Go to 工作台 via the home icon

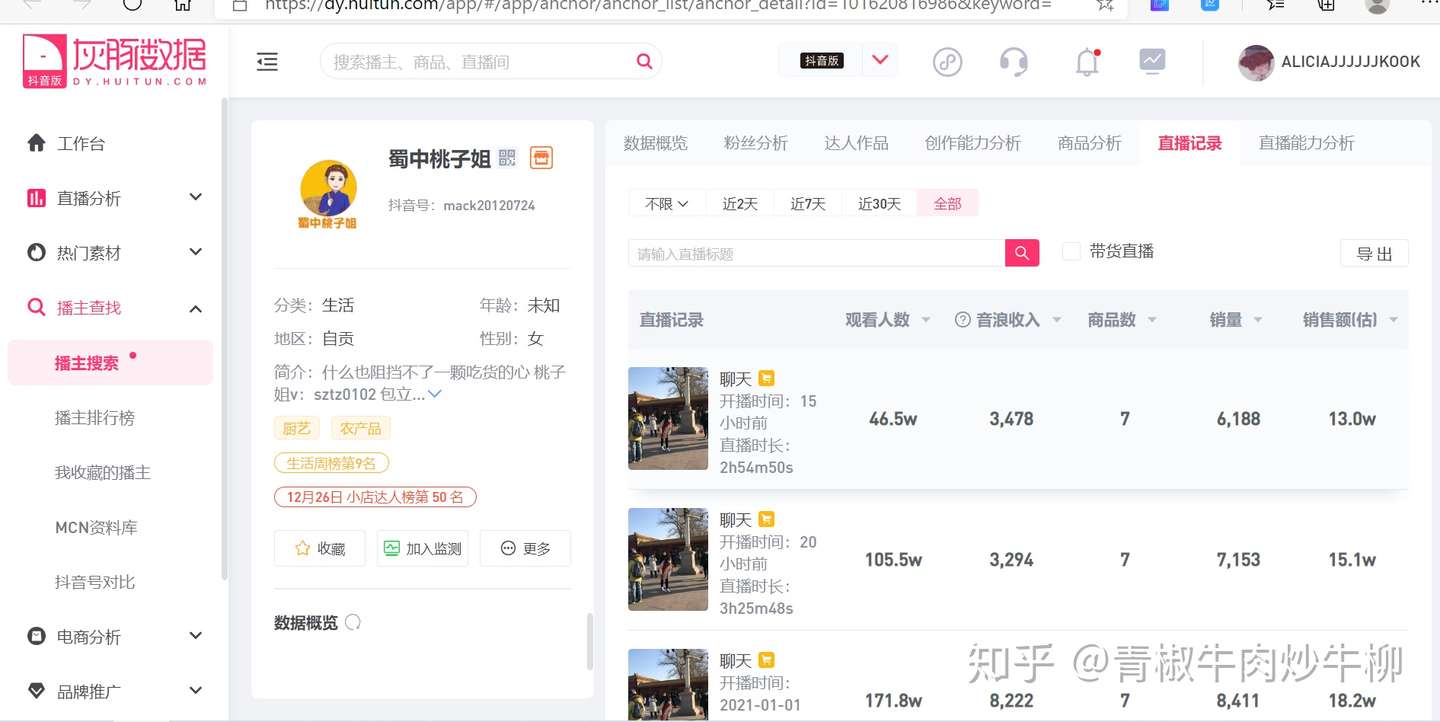(37, 143)
